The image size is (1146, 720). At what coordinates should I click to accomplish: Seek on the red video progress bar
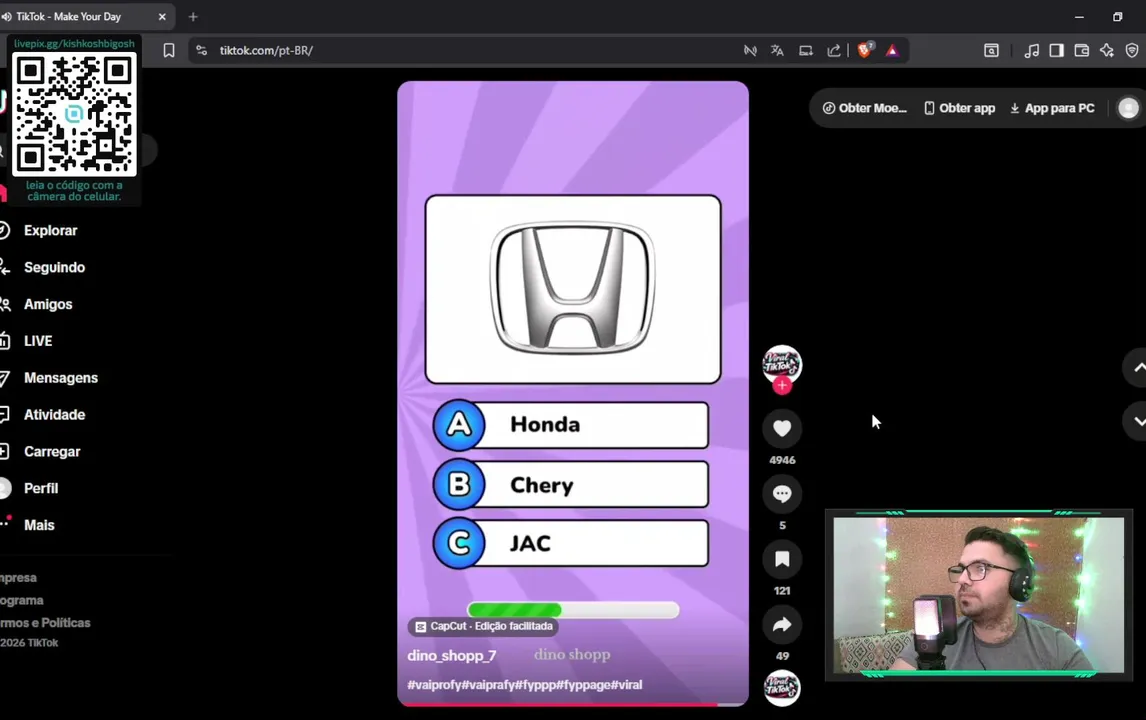point(573,704)
